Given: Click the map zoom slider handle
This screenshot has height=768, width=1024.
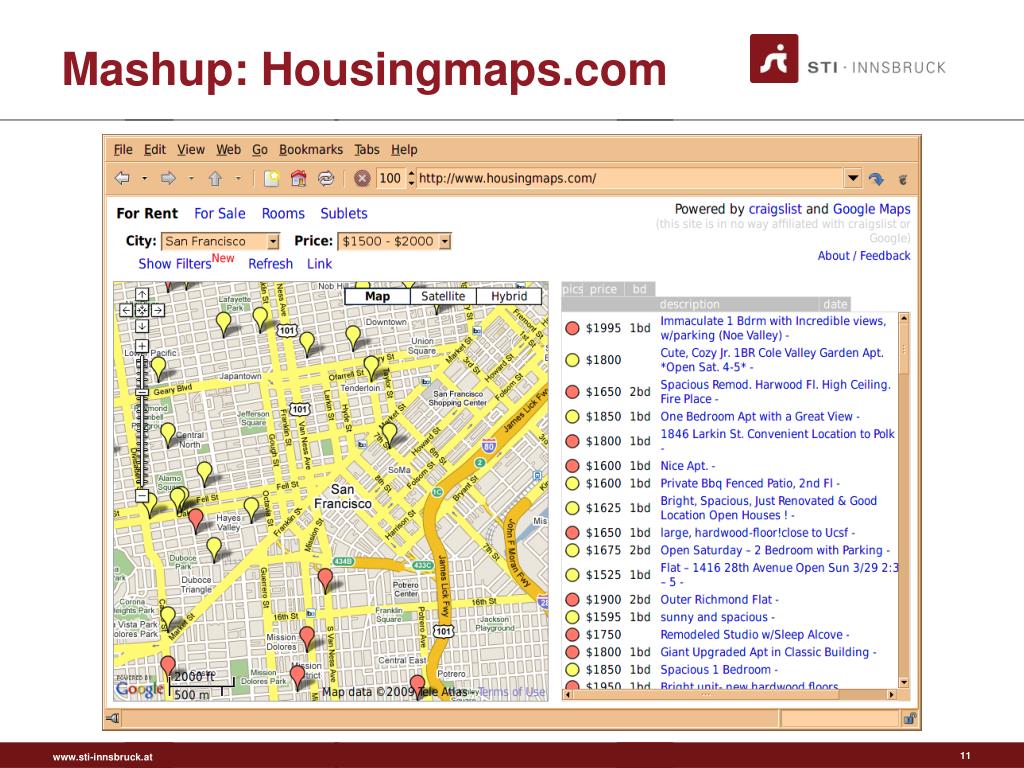Looking at the screenshot, I should [142, 392].
